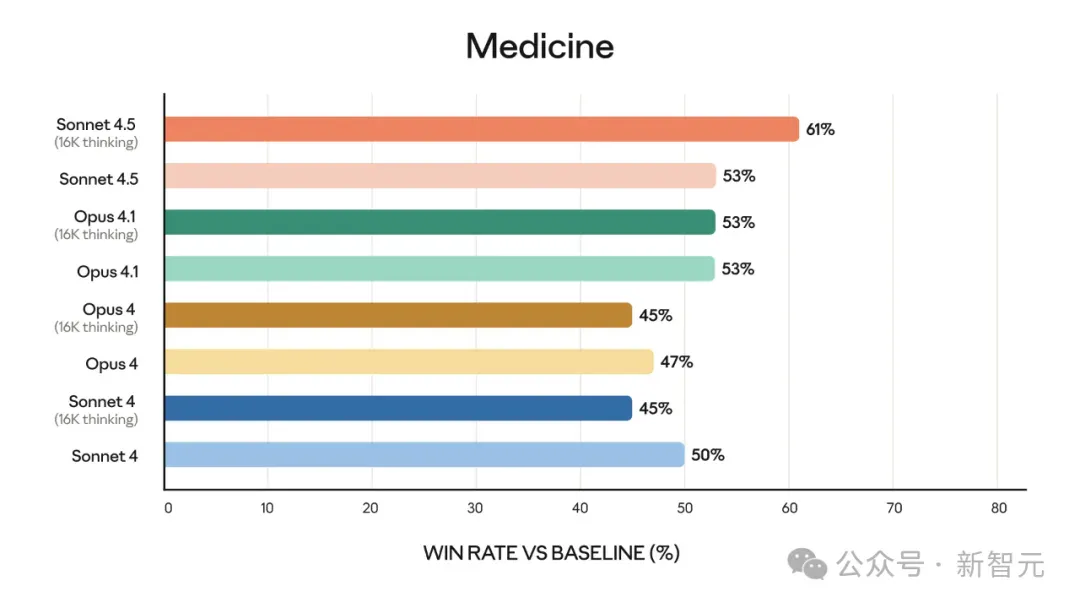Click the 47% value label

(676, 361)
